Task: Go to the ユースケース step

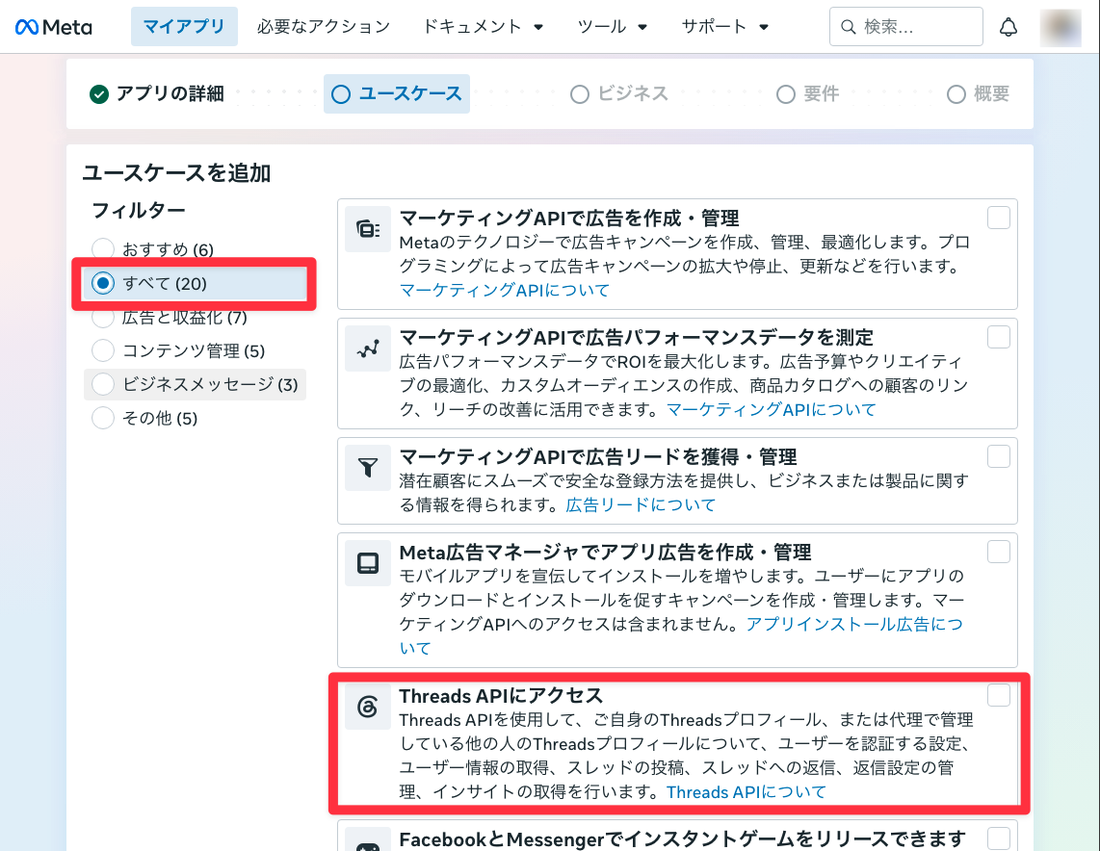Action: 396,94
